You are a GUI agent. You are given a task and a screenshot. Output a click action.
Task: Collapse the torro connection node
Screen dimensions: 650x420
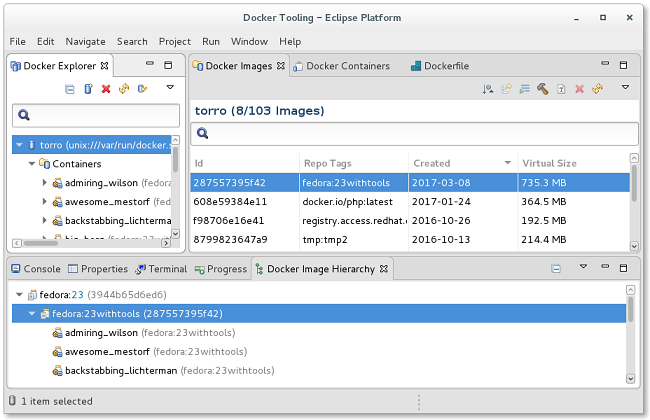19,145
